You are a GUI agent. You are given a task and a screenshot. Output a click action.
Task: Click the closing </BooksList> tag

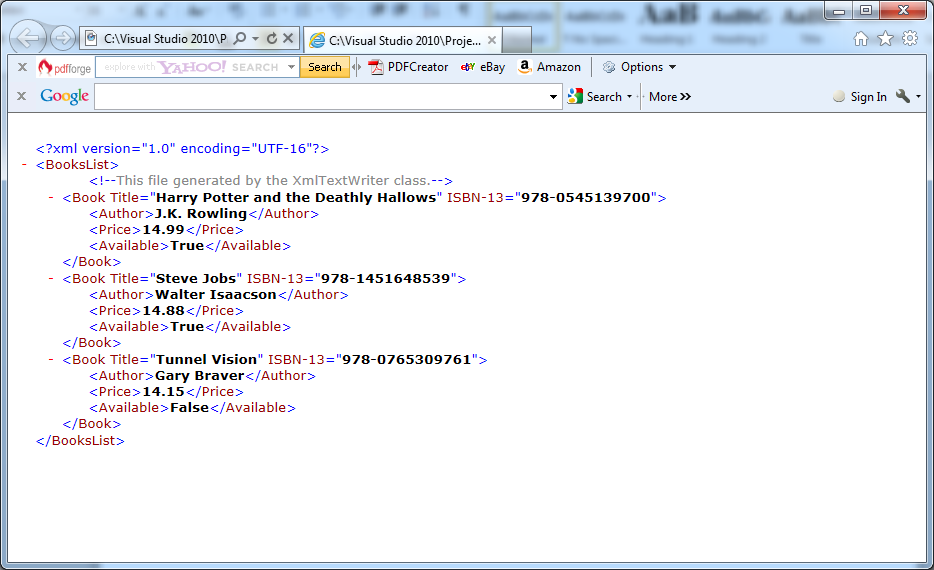tap(80, 441)
